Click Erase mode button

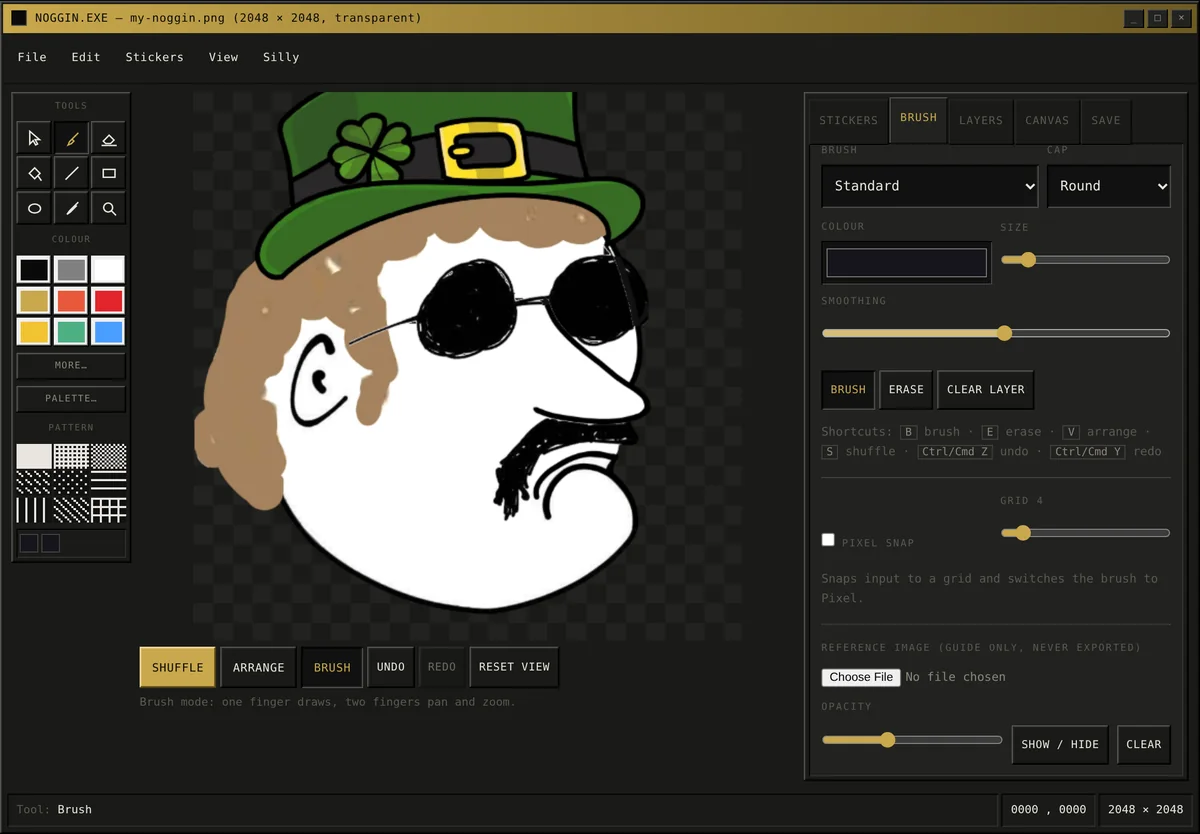[905, 389]
